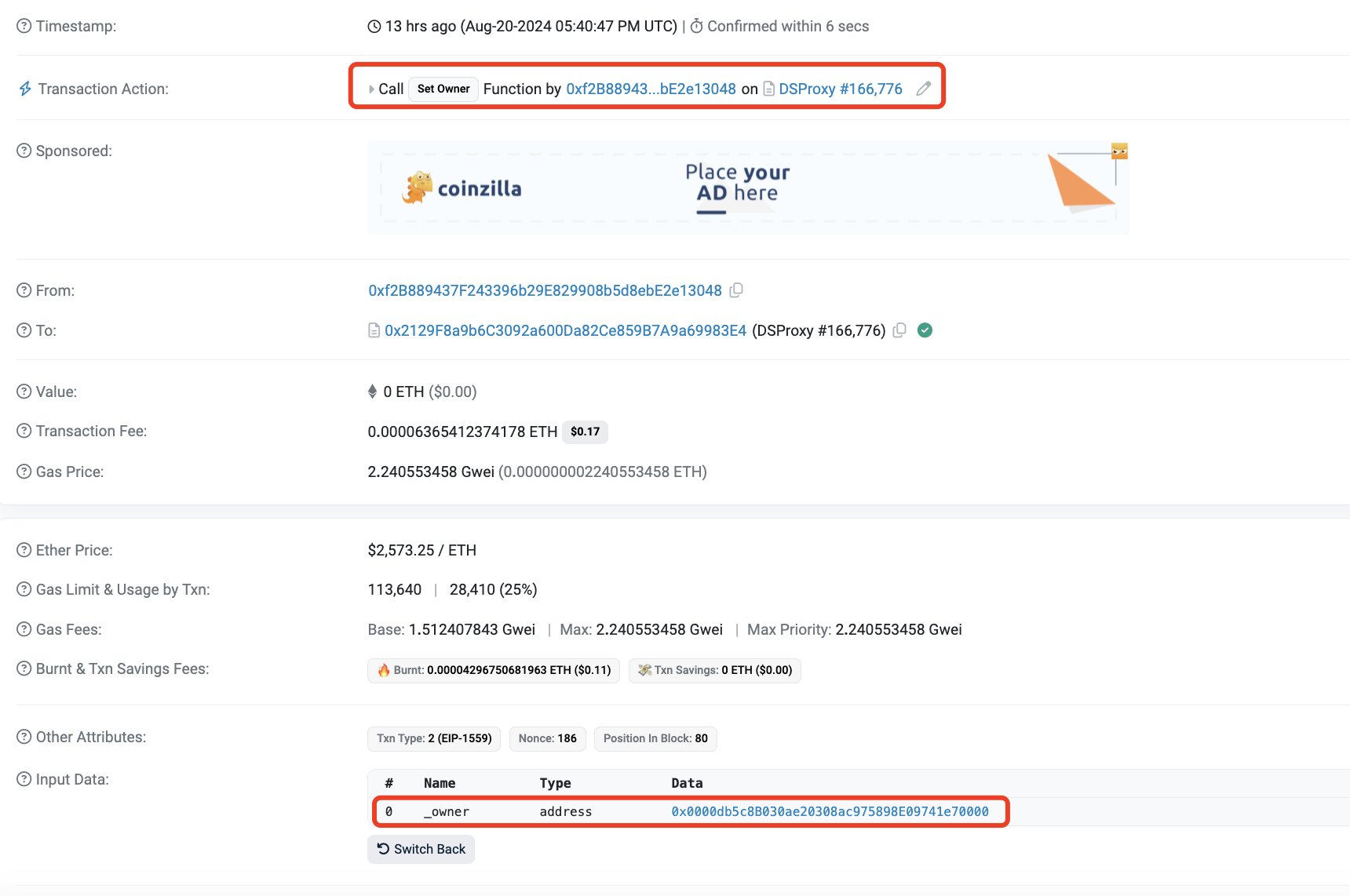
Task: Click the small ad marker icon on the banner
Action: tap(1119, 151)
